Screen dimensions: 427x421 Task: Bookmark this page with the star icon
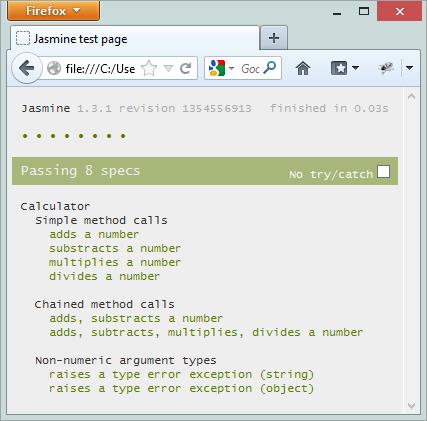pos(149,68)
